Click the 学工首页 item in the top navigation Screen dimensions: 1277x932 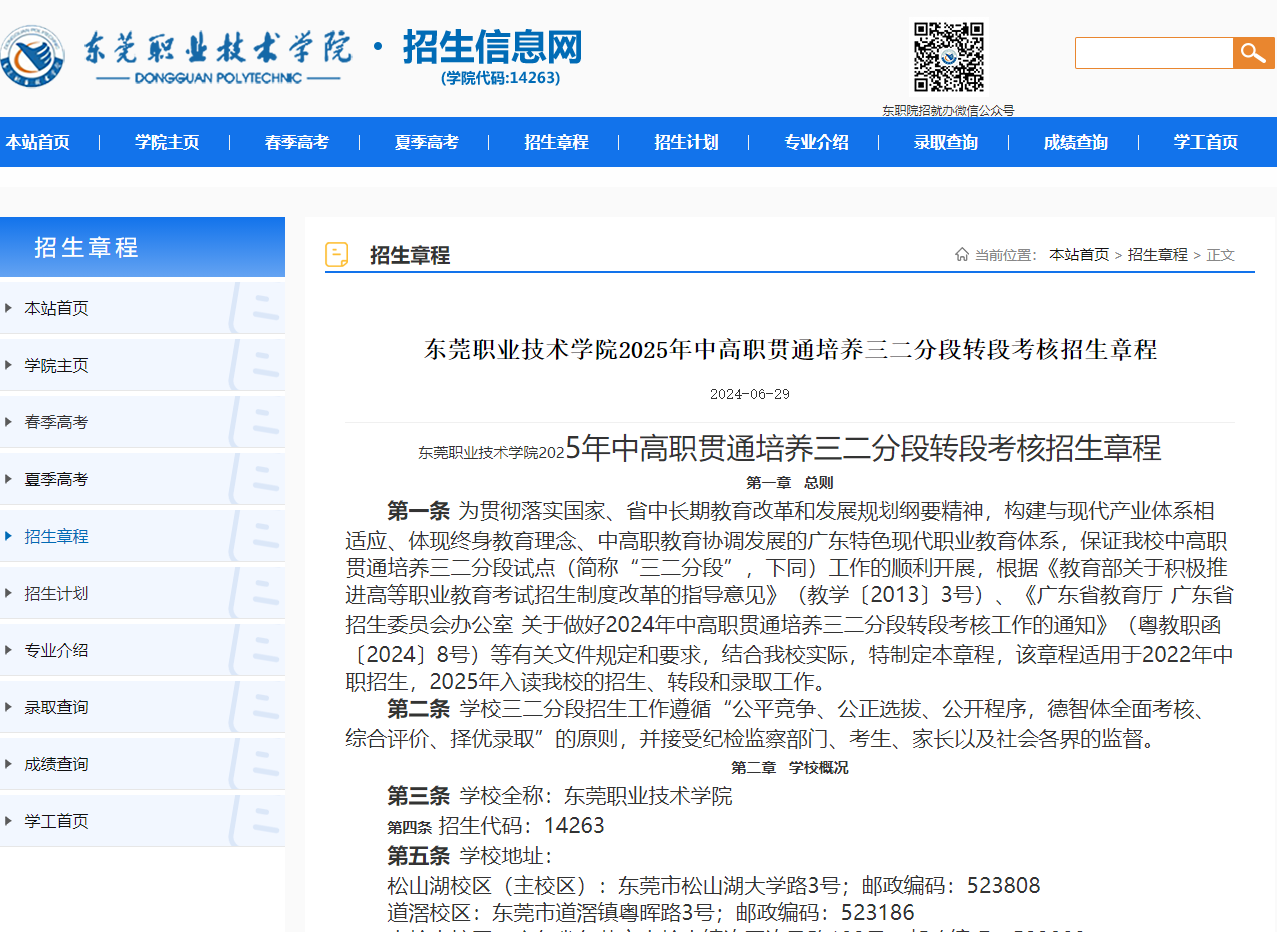tap(1204, 142)
